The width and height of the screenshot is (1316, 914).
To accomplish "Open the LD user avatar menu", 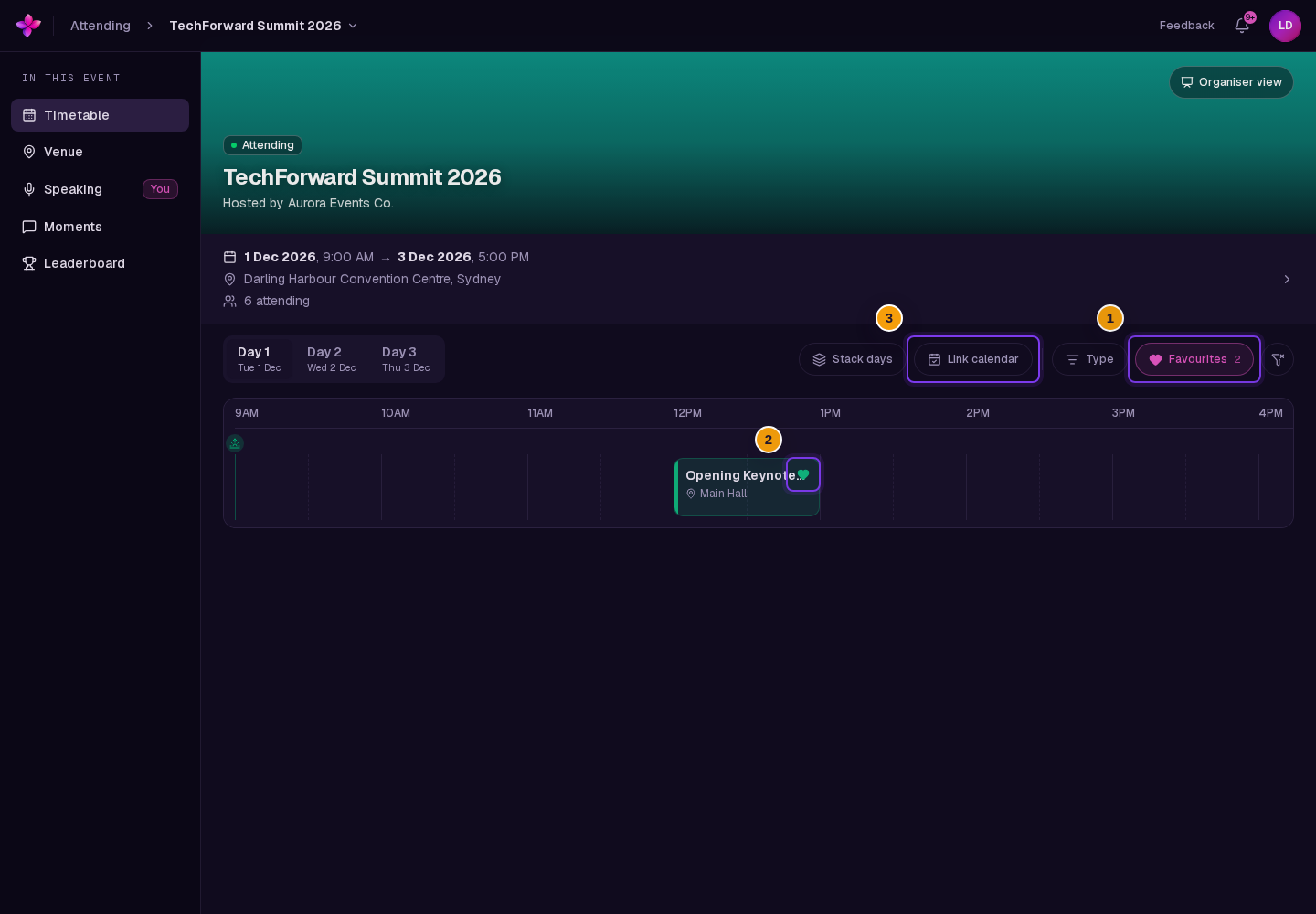I will point(1285,26).
